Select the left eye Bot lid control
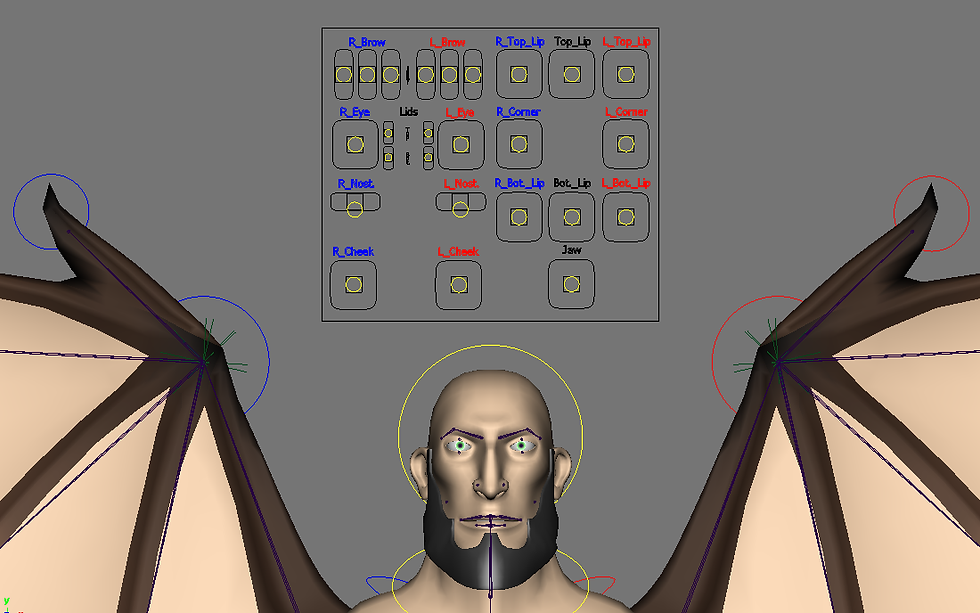 tap(428, 157)
